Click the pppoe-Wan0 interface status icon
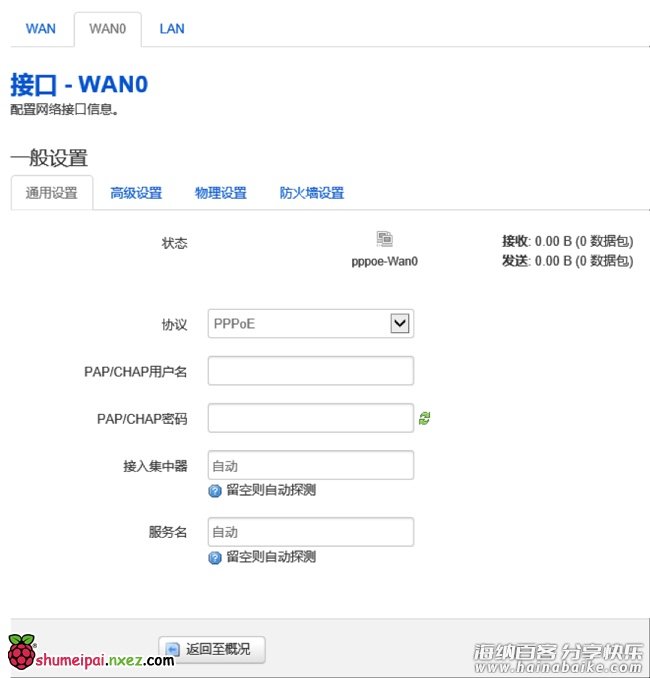Image resolution: width=650 pixels, height=678 pixels. pos(384,239)
